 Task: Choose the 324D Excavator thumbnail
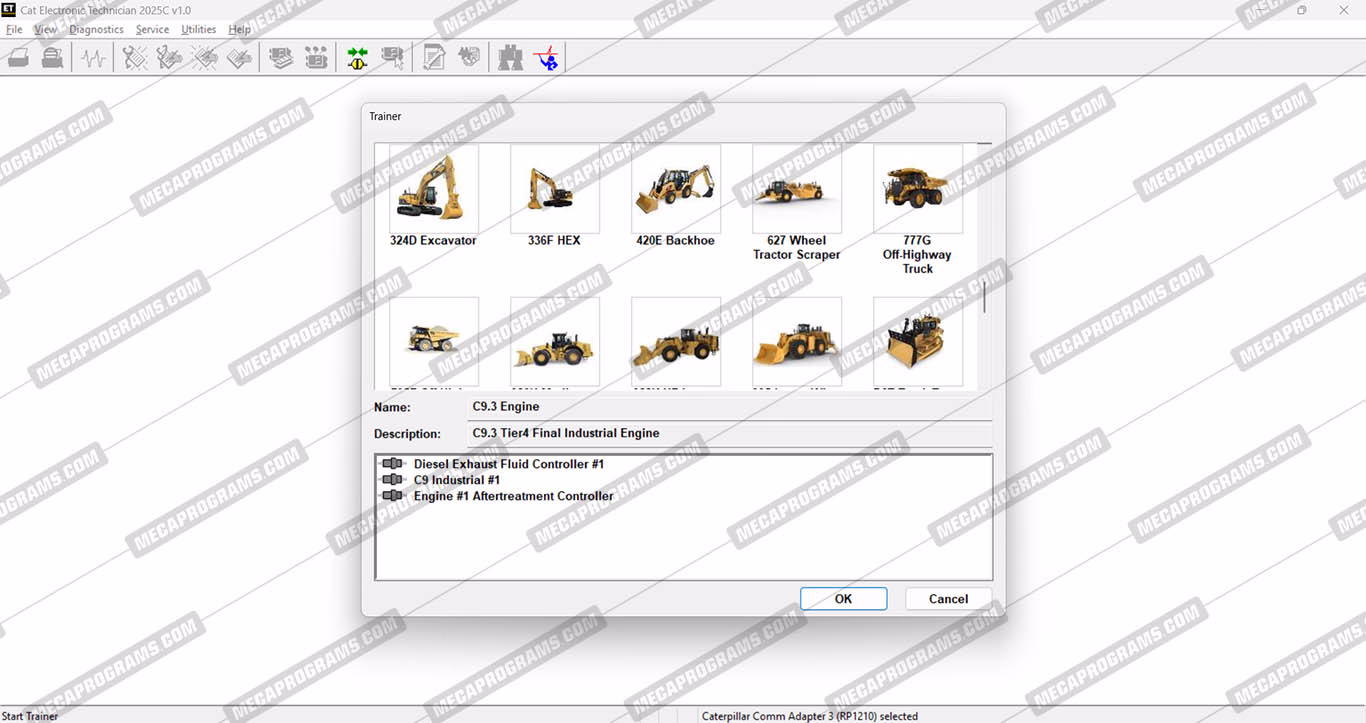[x=433, y=189]
